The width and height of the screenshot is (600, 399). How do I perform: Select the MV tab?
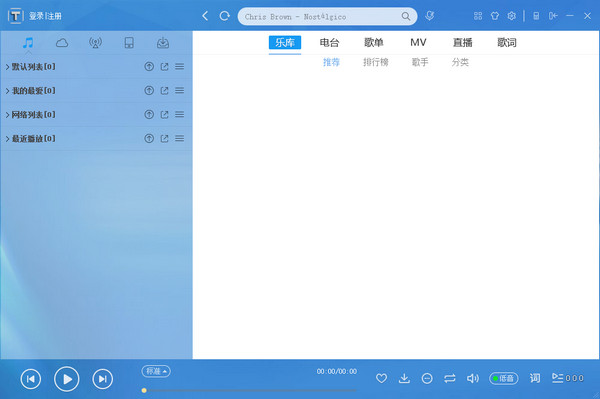click(418, 42)
